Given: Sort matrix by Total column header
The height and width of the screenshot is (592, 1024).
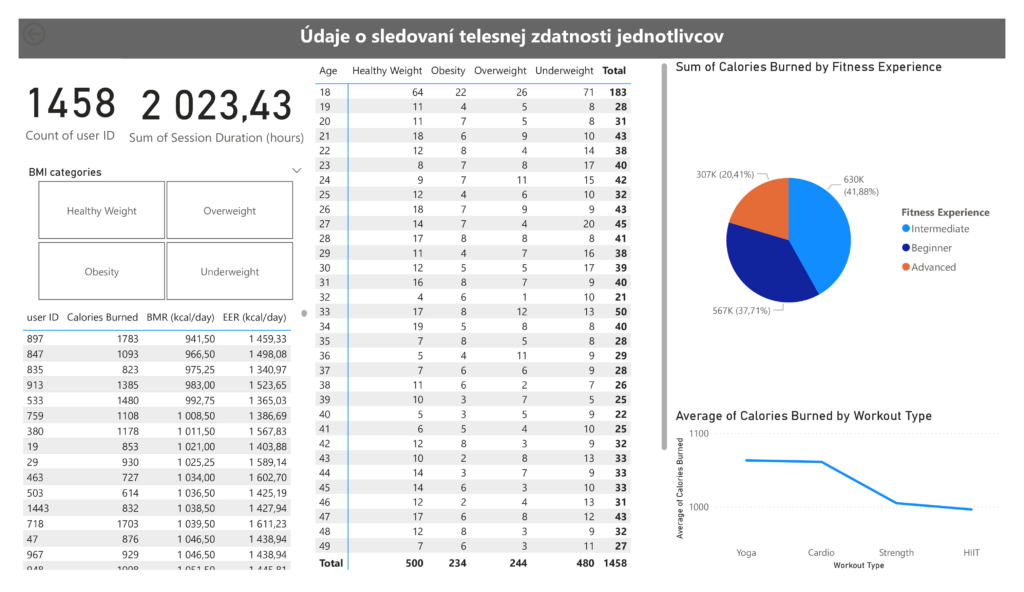Looking at the screenshot, I should [x=613, y=71].
